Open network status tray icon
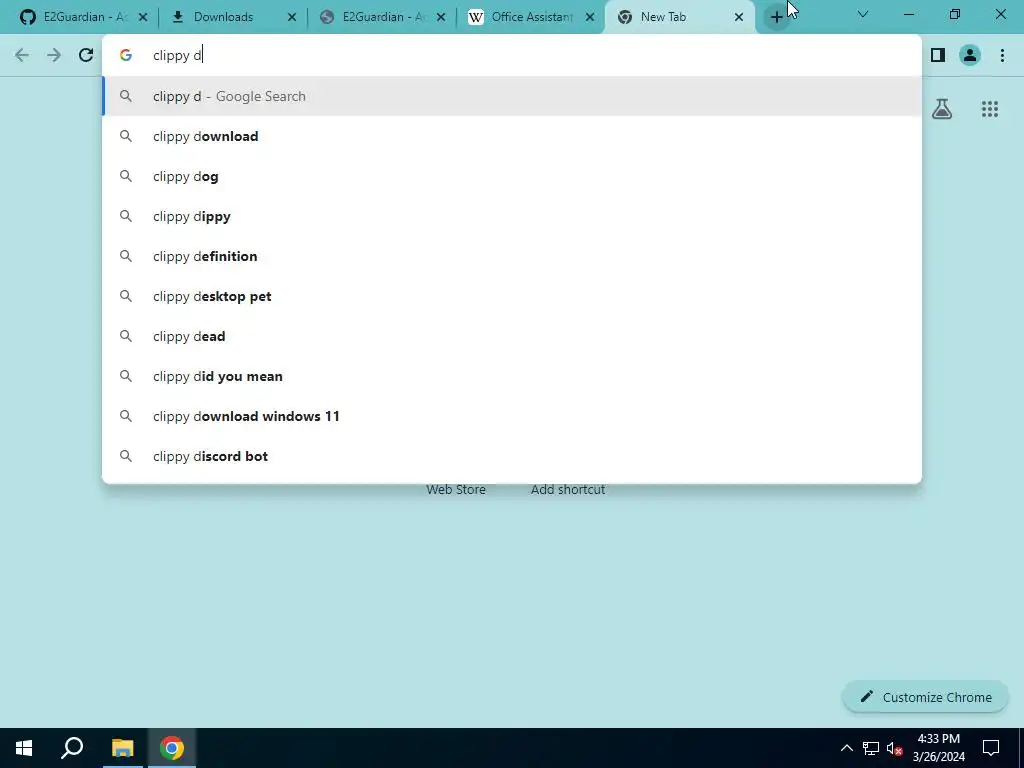The width and height of the screenshot is (1024, 768). coord(871,748)
